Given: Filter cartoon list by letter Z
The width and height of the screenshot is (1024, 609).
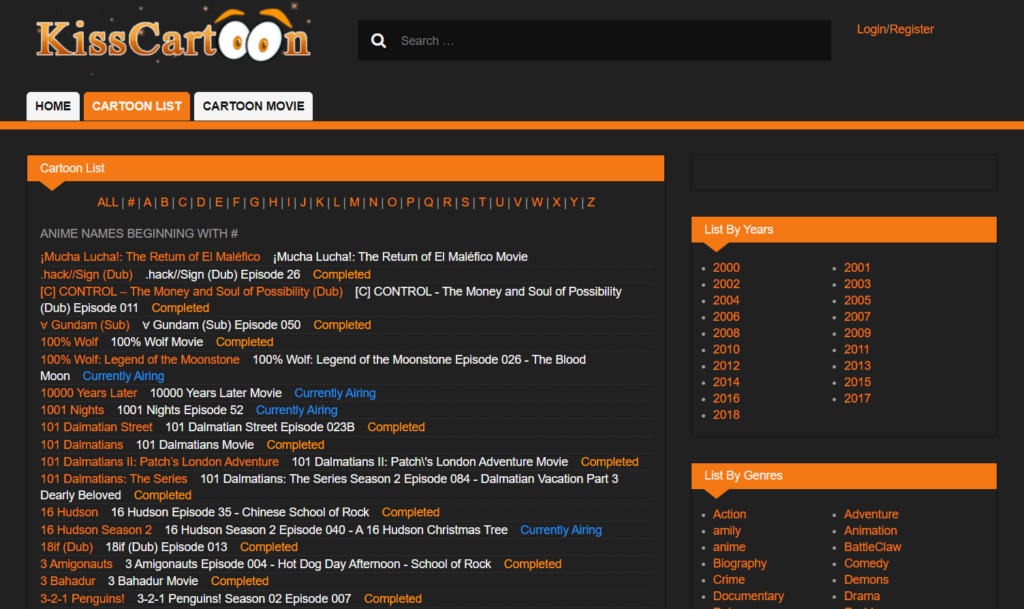Looking at the screenshot, I should (x=591, y=202).
